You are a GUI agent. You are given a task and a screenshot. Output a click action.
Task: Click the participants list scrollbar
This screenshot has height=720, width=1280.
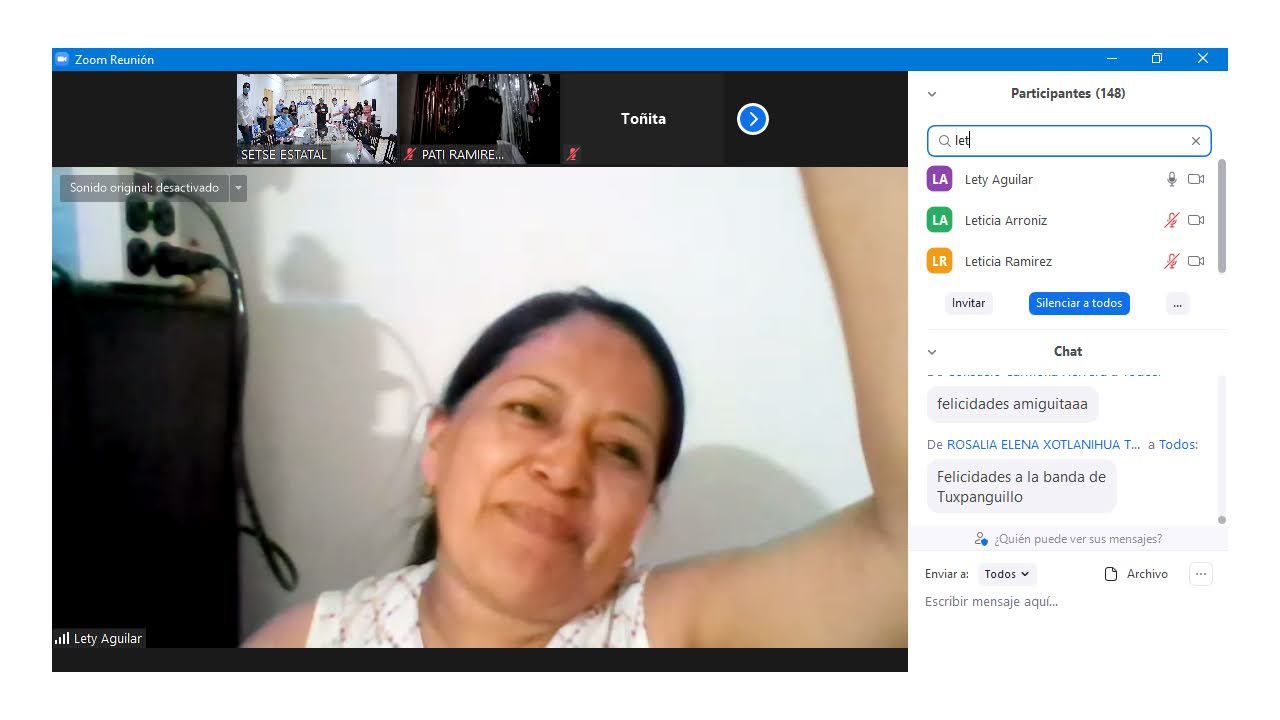tap(1222, 216)
